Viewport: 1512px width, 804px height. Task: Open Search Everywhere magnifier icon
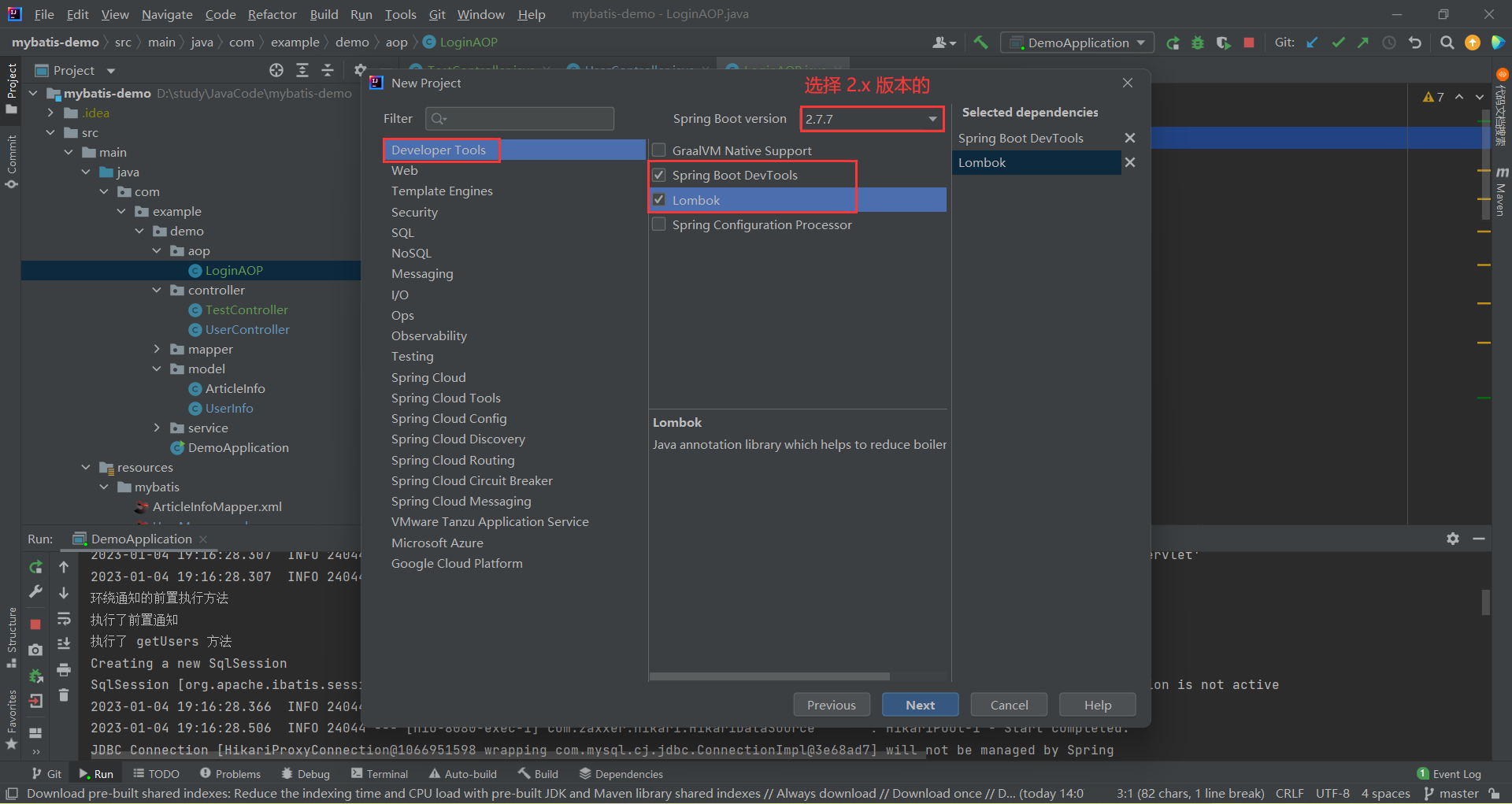pos(1447,43)
